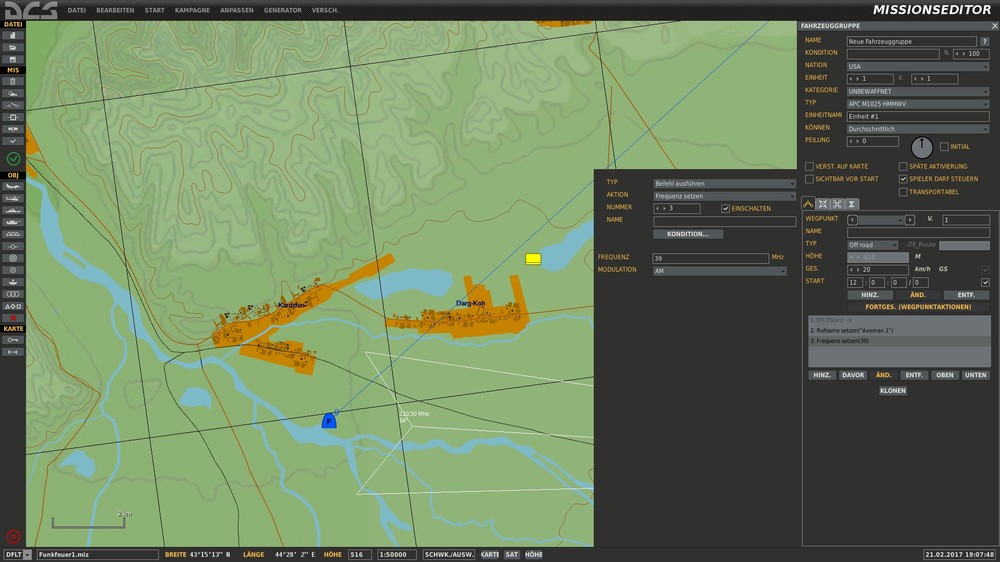This screenshot has height=562, width=1000.
Task: Click the Frequenz input field
Action: 710,258
